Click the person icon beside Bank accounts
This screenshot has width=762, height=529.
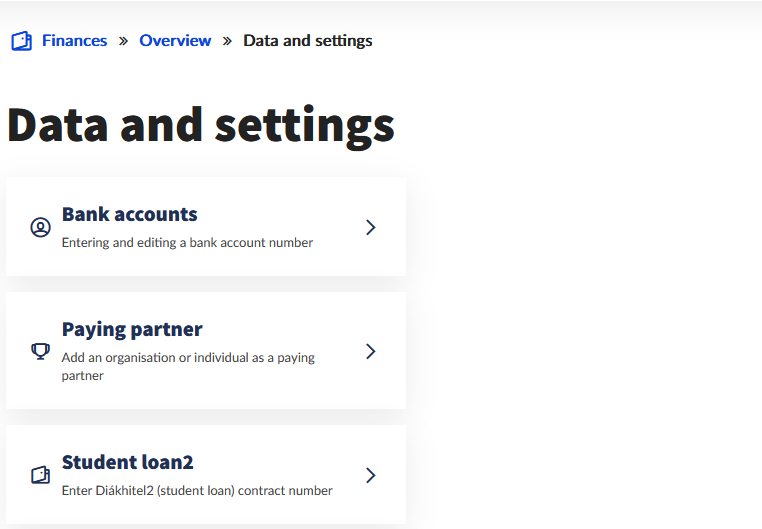[40, 228]
